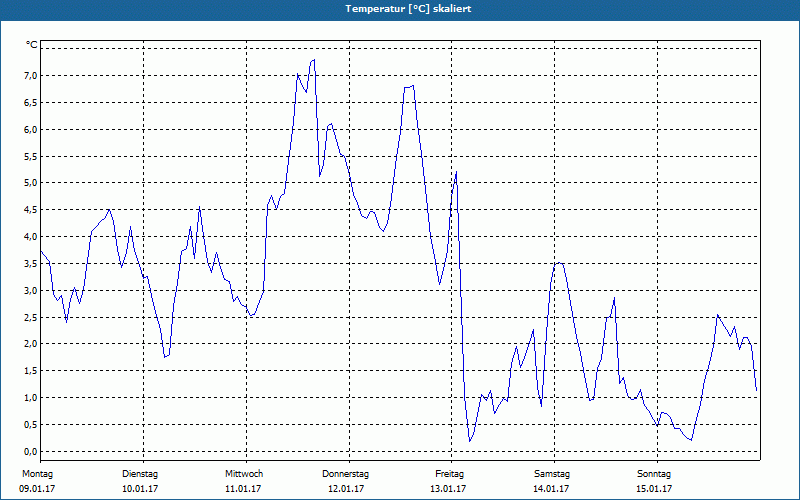
Task: Click the 5,5 y-axis label
Action: tap(30, 156)
